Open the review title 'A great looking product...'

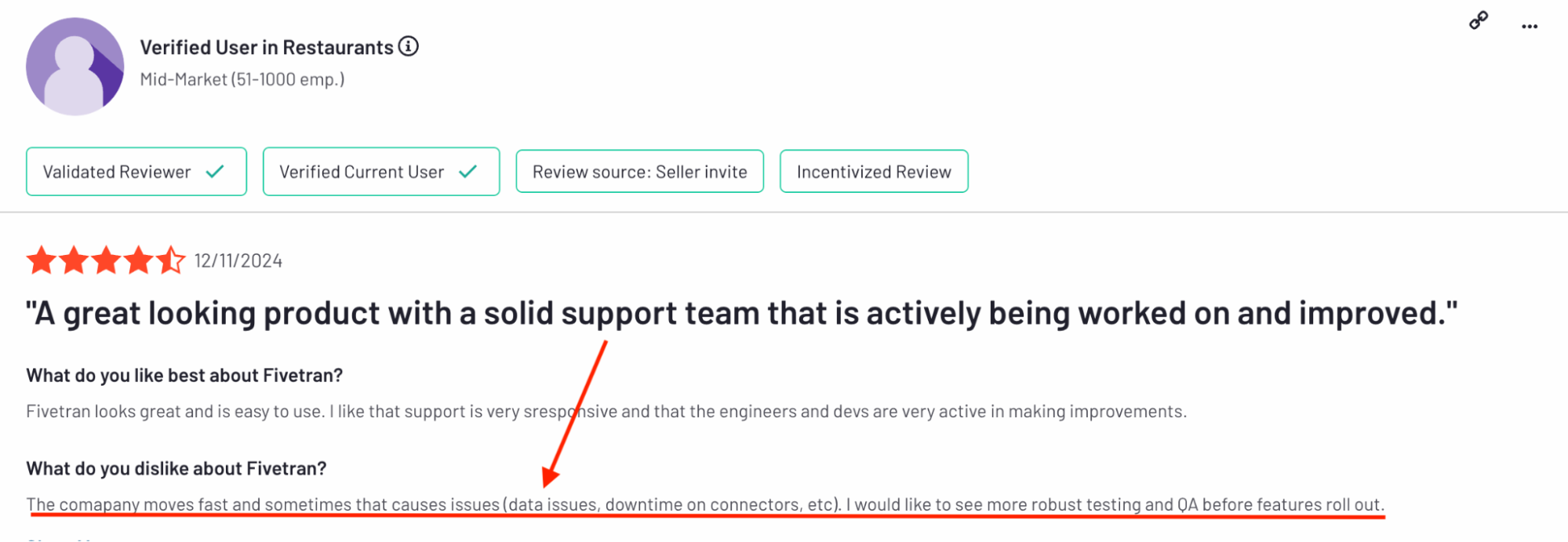tap(742, 314)
